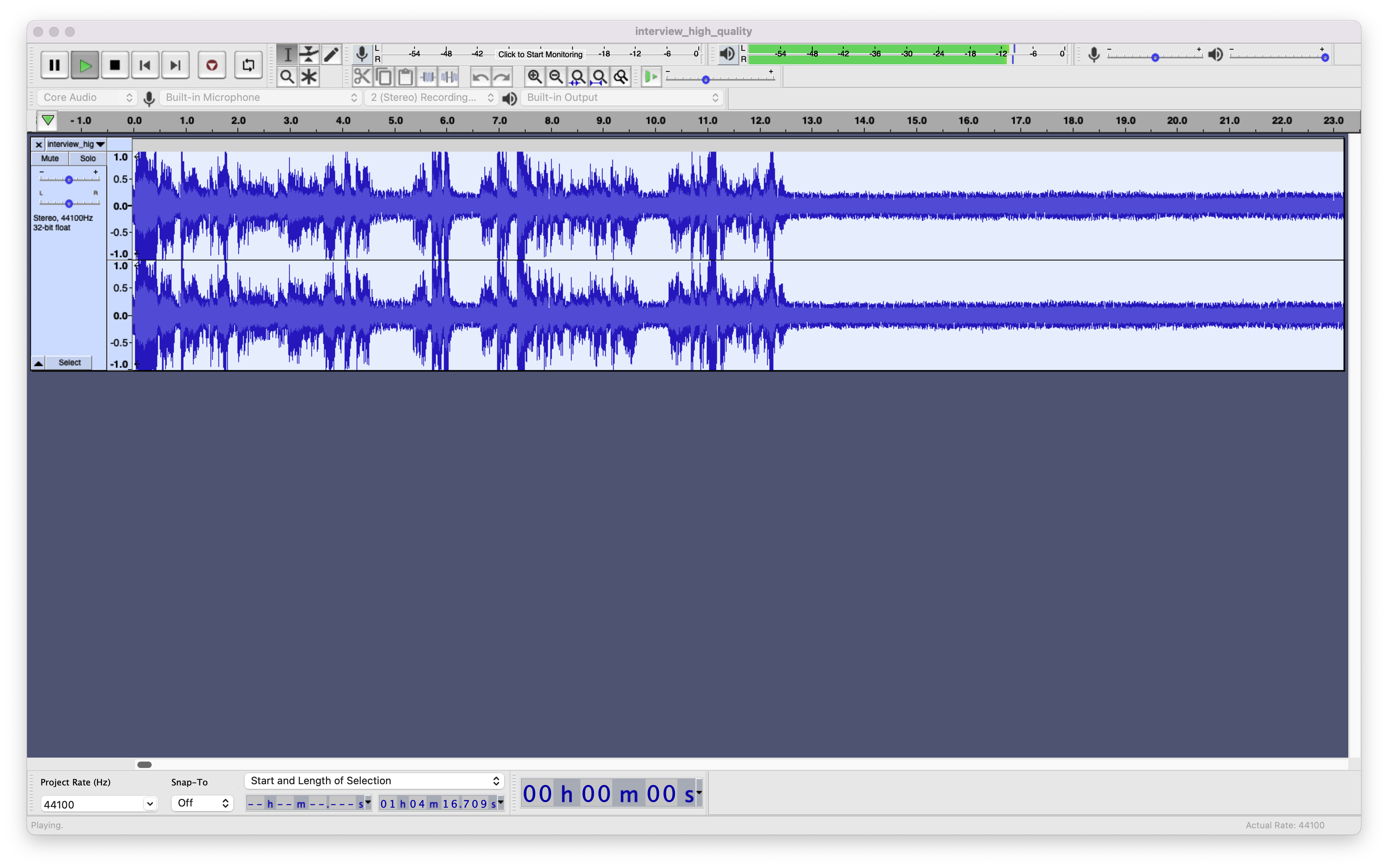Image resolution: width=1388 pixels, height=868 pixels.
Task: Select the Multi-tool asterisk icon
Action: coord(309,76)
